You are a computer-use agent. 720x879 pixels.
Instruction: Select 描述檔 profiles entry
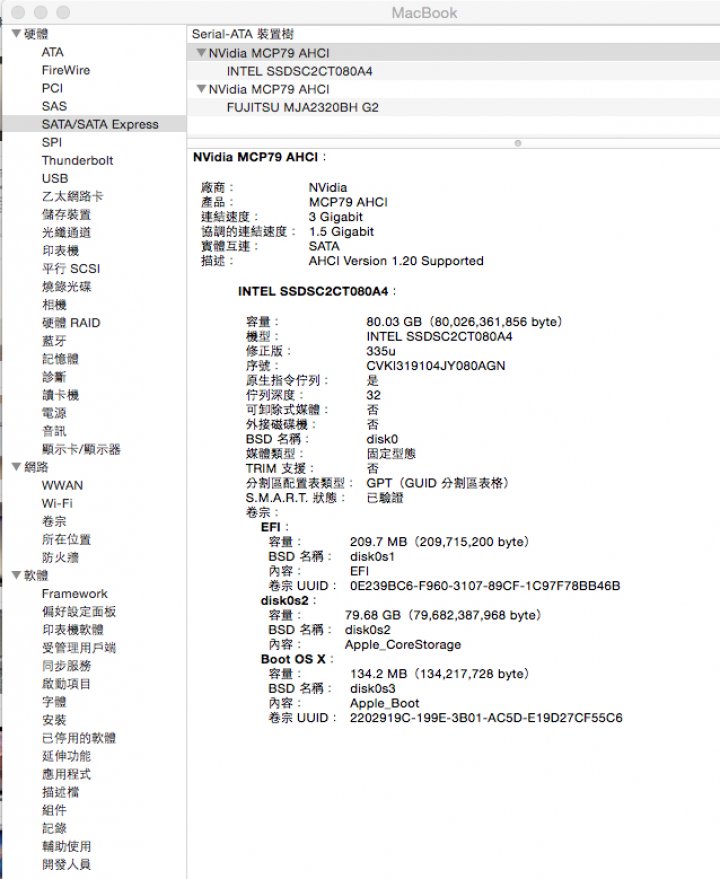click(x=60, y=792)
